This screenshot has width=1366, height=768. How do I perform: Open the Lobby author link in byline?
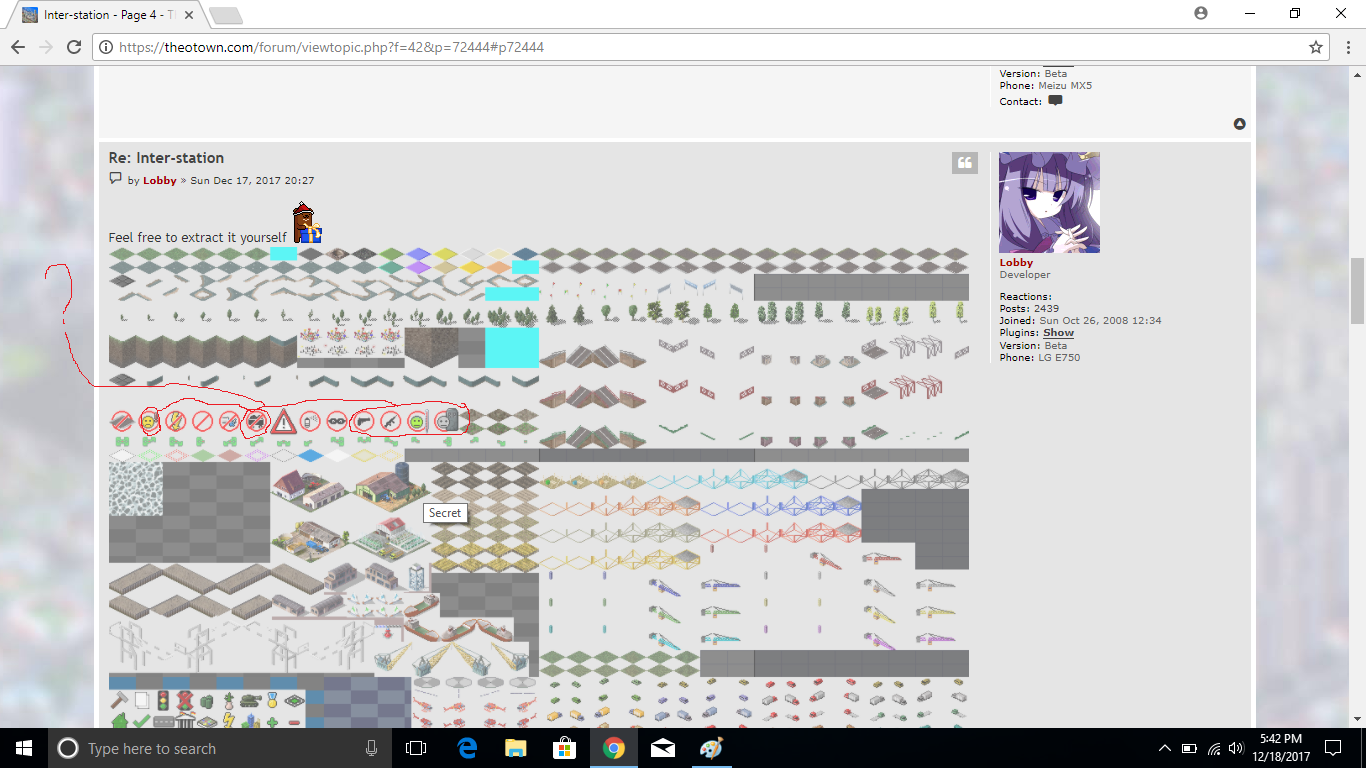tap(159, 181)
